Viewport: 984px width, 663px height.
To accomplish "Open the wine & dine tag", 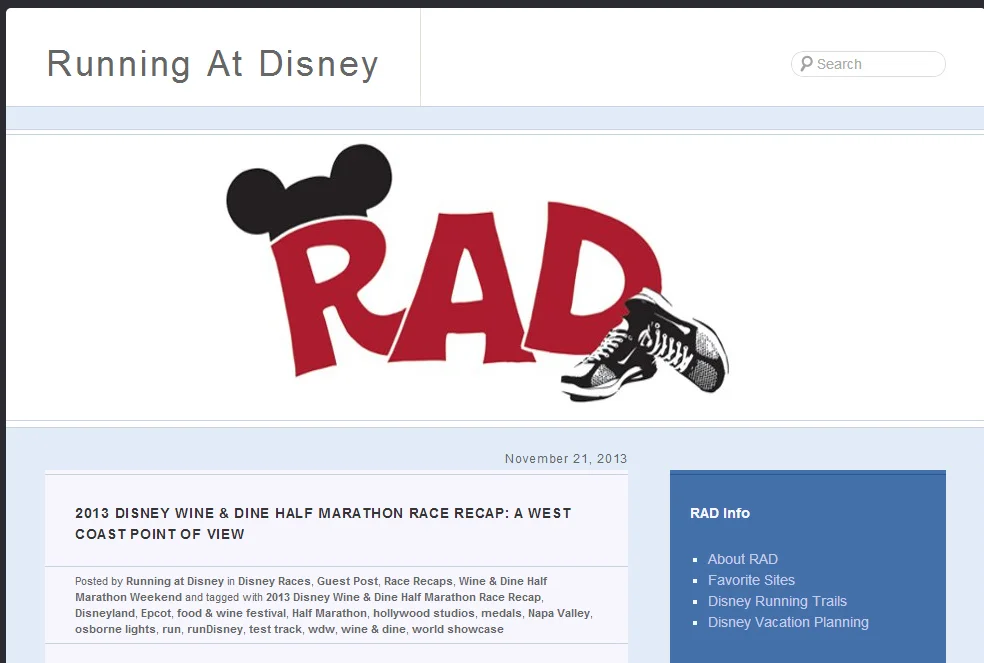I will (373, 629).
